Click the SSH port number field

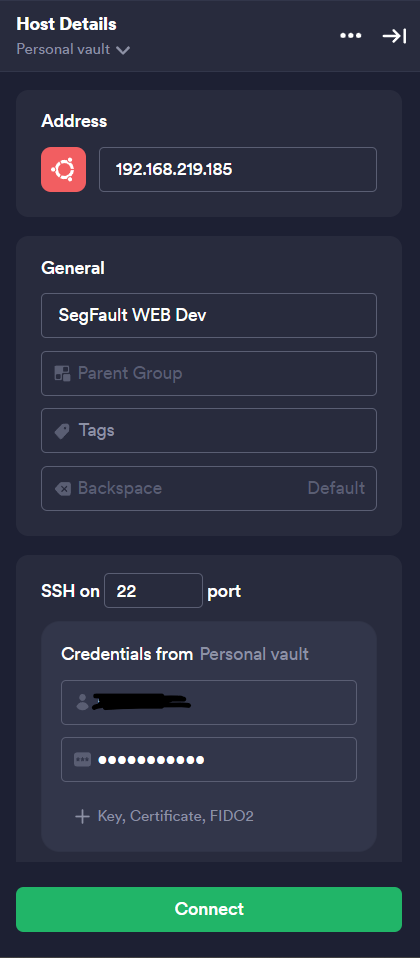pyautogui.click(x=153, y=591)
